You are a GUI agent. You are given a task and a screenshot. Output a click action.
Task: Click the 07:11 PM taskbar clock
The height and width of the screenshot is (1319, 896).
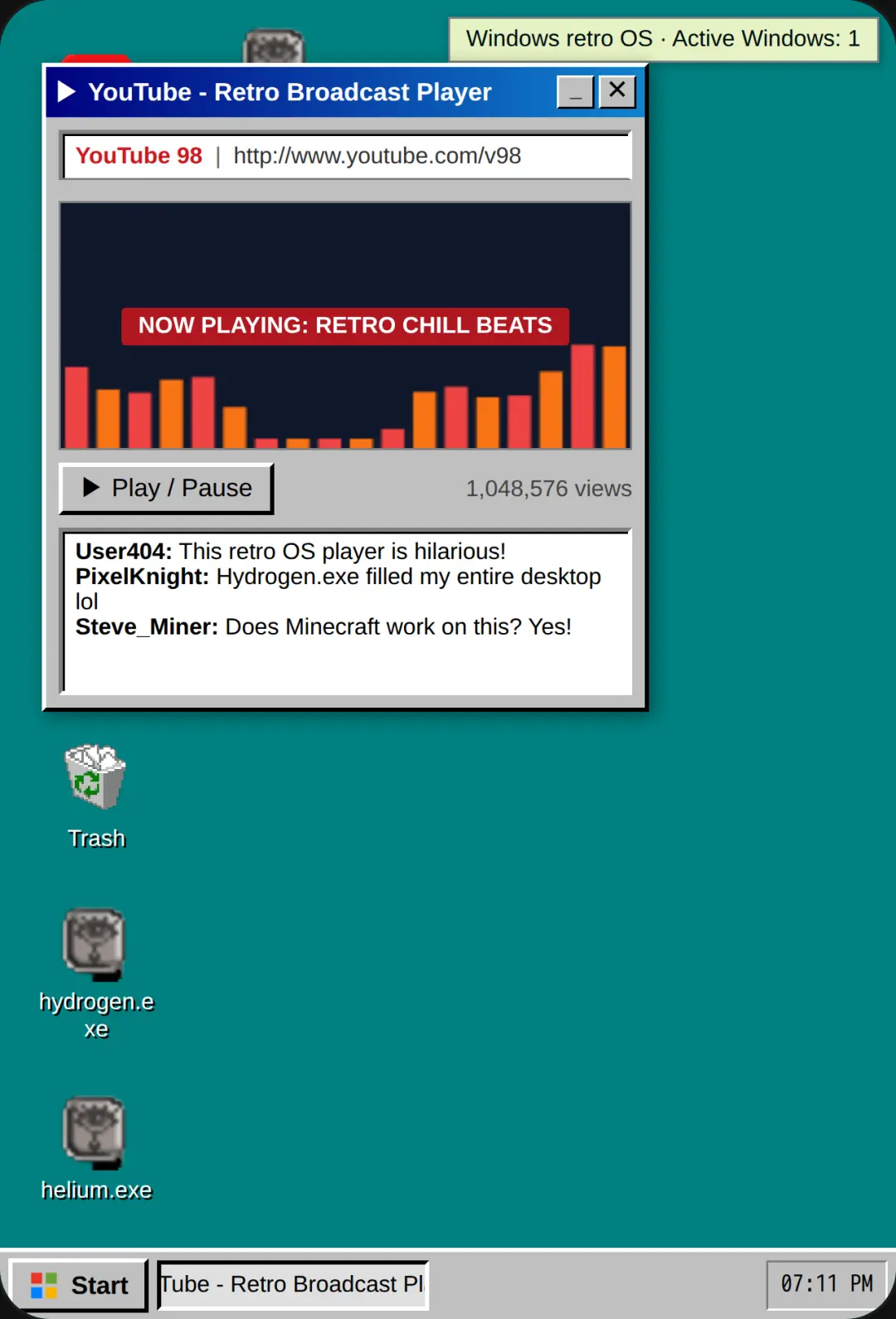pos(826,1284)
